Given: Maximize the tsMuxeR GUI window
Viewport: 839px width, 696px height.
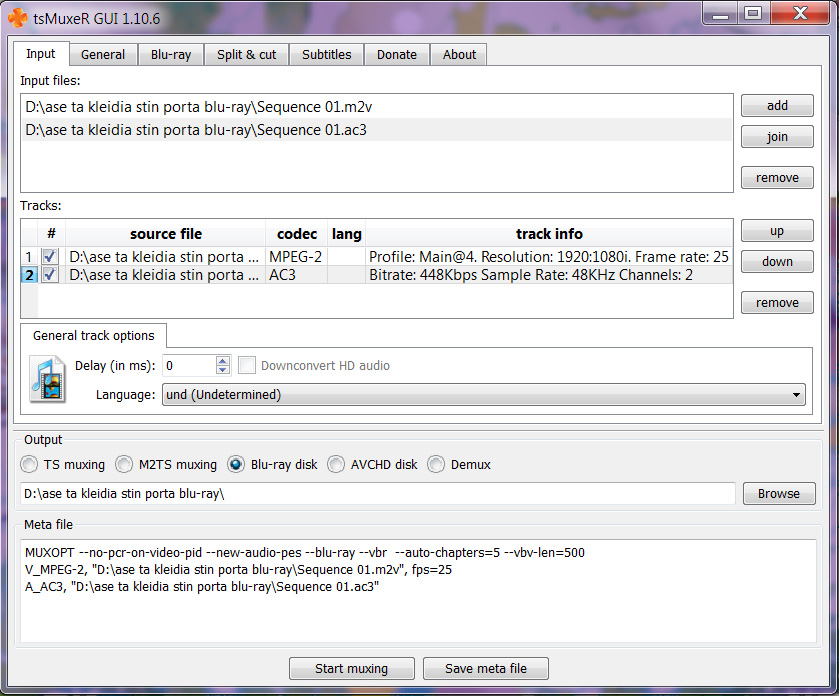Looking at the screenshot, I should click(753, 14).
